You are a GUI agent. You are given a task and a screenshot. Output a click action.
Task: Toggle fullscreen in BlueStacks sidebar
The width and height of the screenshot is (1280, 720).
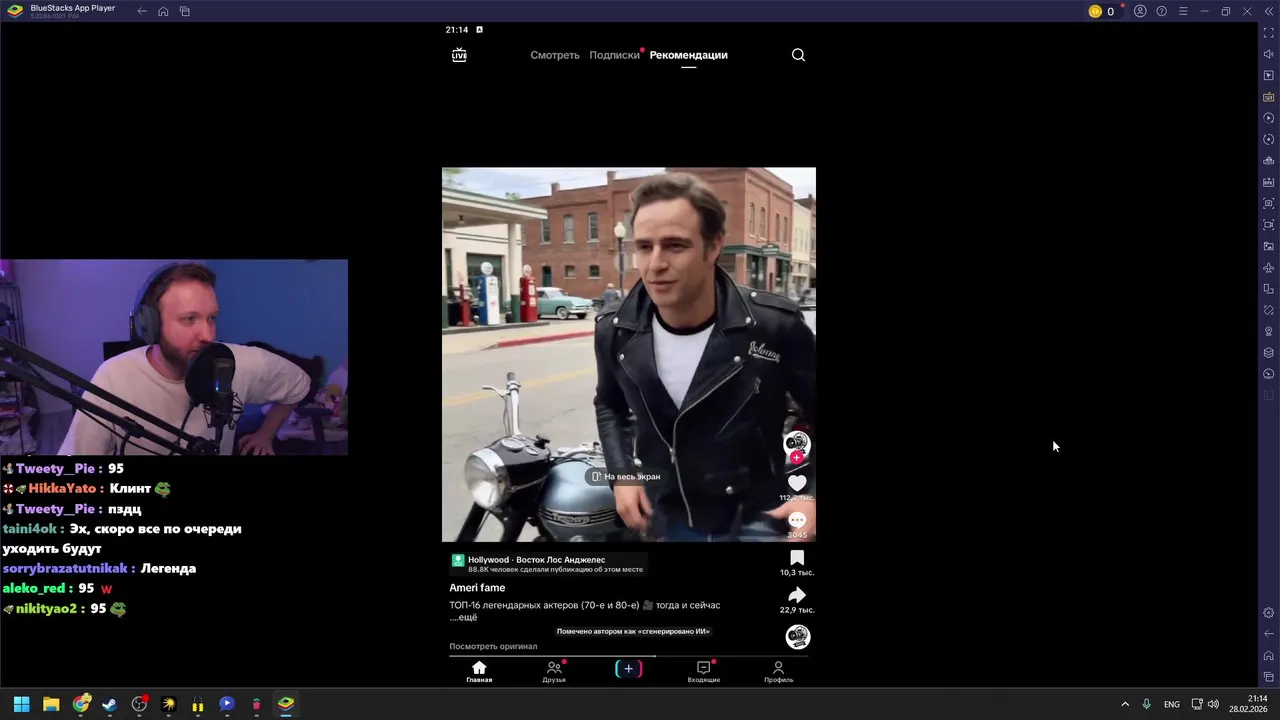tap(1269, 33)
